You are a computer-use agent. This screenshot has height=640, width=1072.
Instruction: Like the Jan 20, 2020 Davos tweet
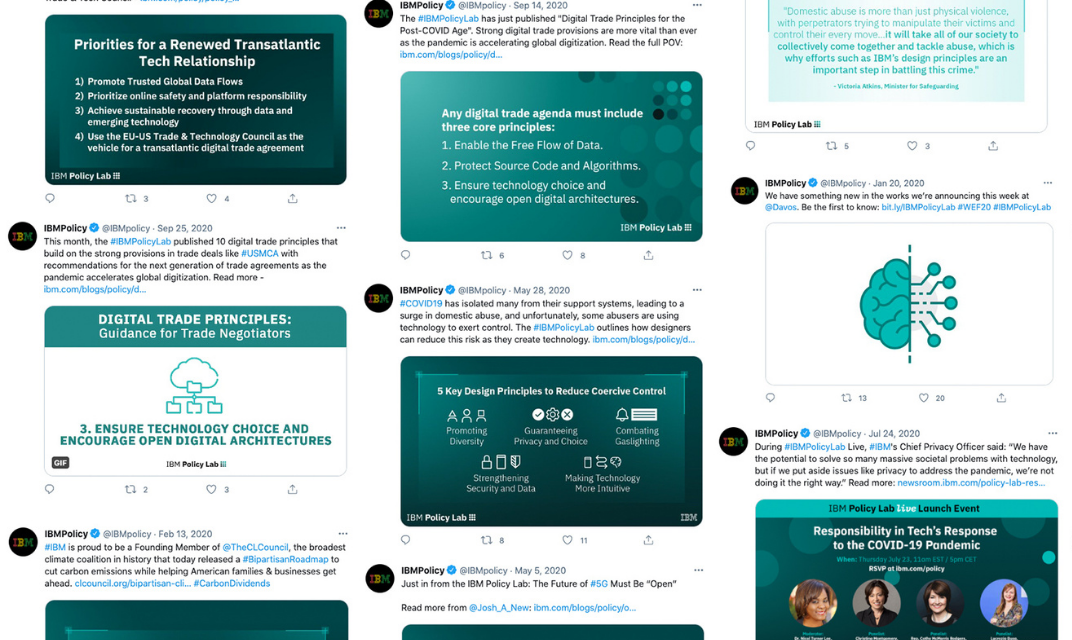924,398
